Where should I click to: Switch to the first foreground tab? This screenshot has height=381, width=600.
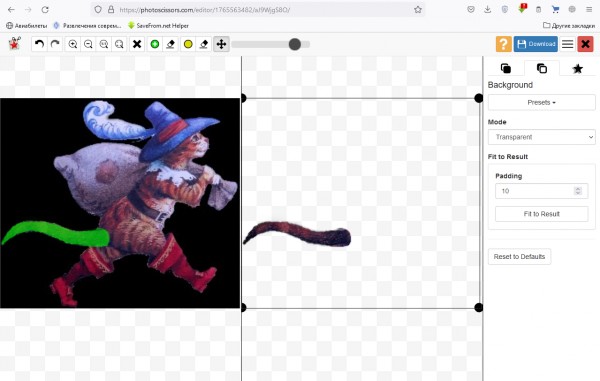pos(505,68)
